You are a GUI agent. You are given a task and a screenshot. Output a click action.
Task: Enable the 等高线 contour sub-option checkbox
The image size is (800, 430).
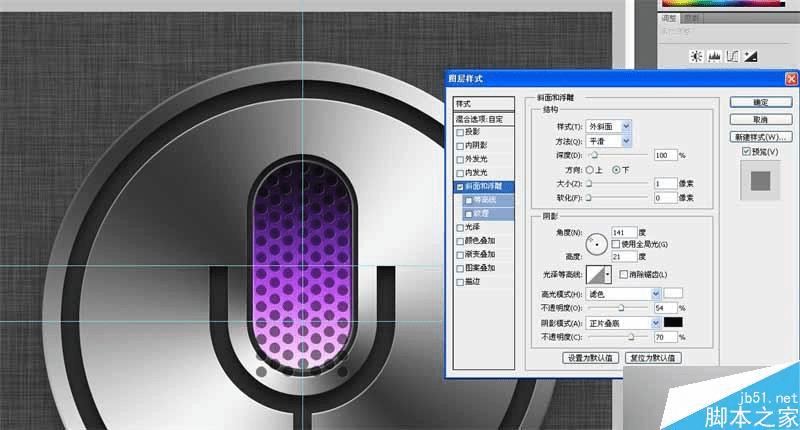(x=469, y=200)
